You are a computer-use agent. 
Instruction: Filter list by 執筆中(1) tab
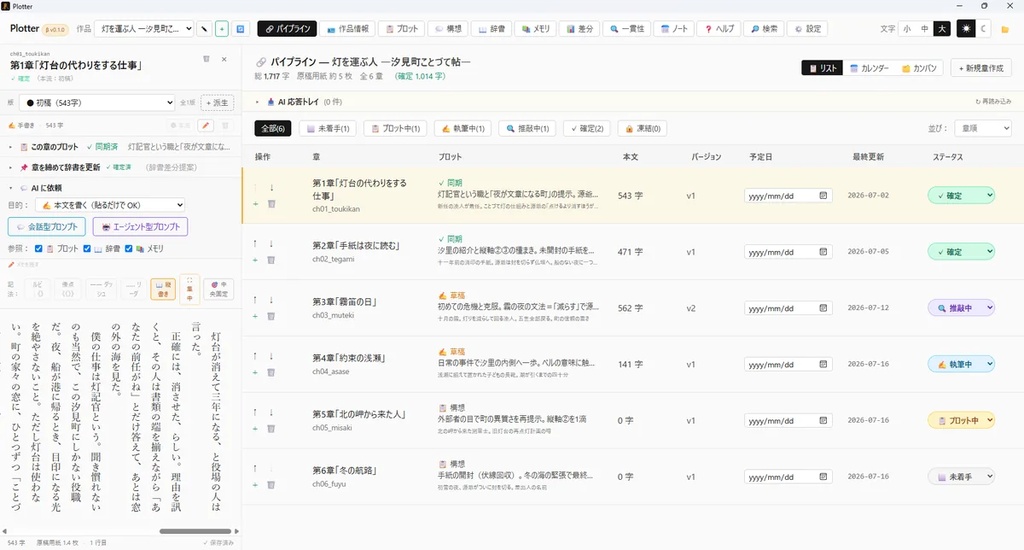coord(463,129)
